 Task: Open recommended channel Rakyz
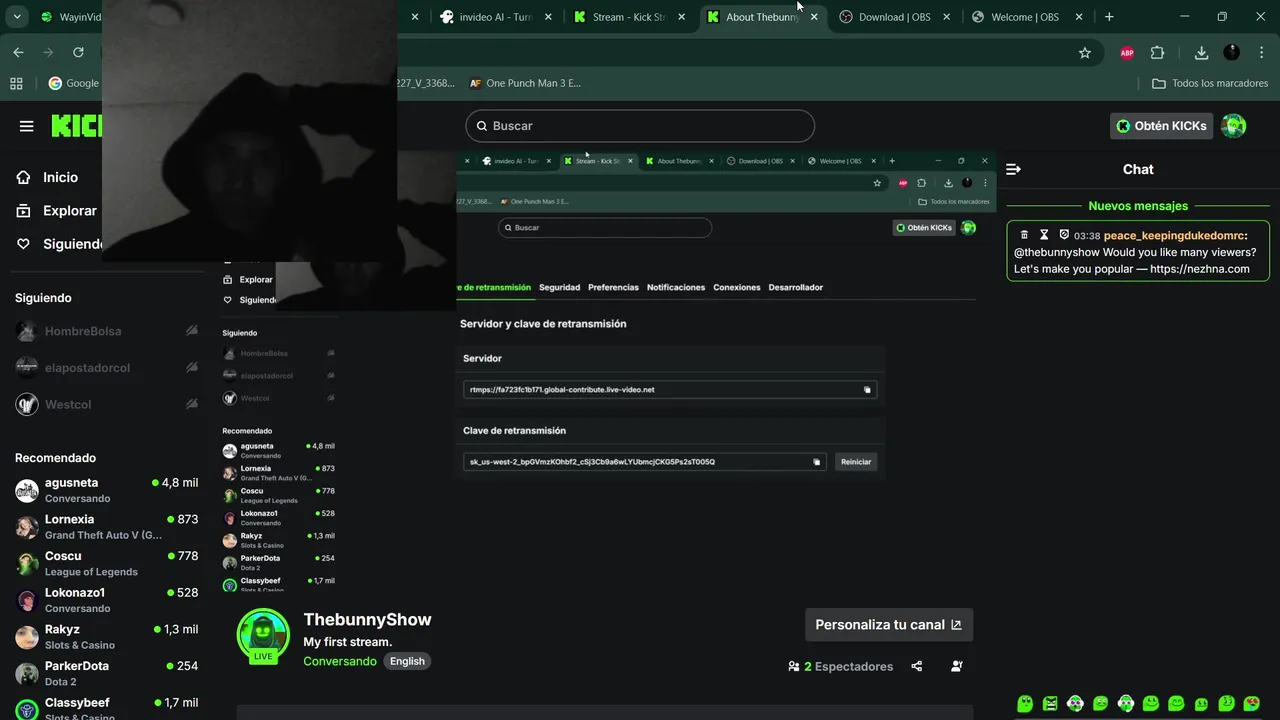[106, 637]
